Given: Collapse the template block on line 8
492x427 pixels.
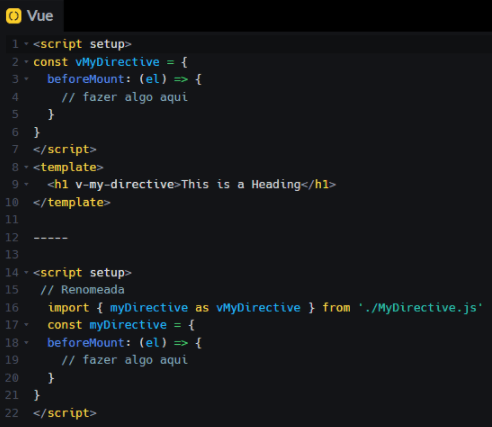Looking at the screenshot, I should click(x=26, y=167).
